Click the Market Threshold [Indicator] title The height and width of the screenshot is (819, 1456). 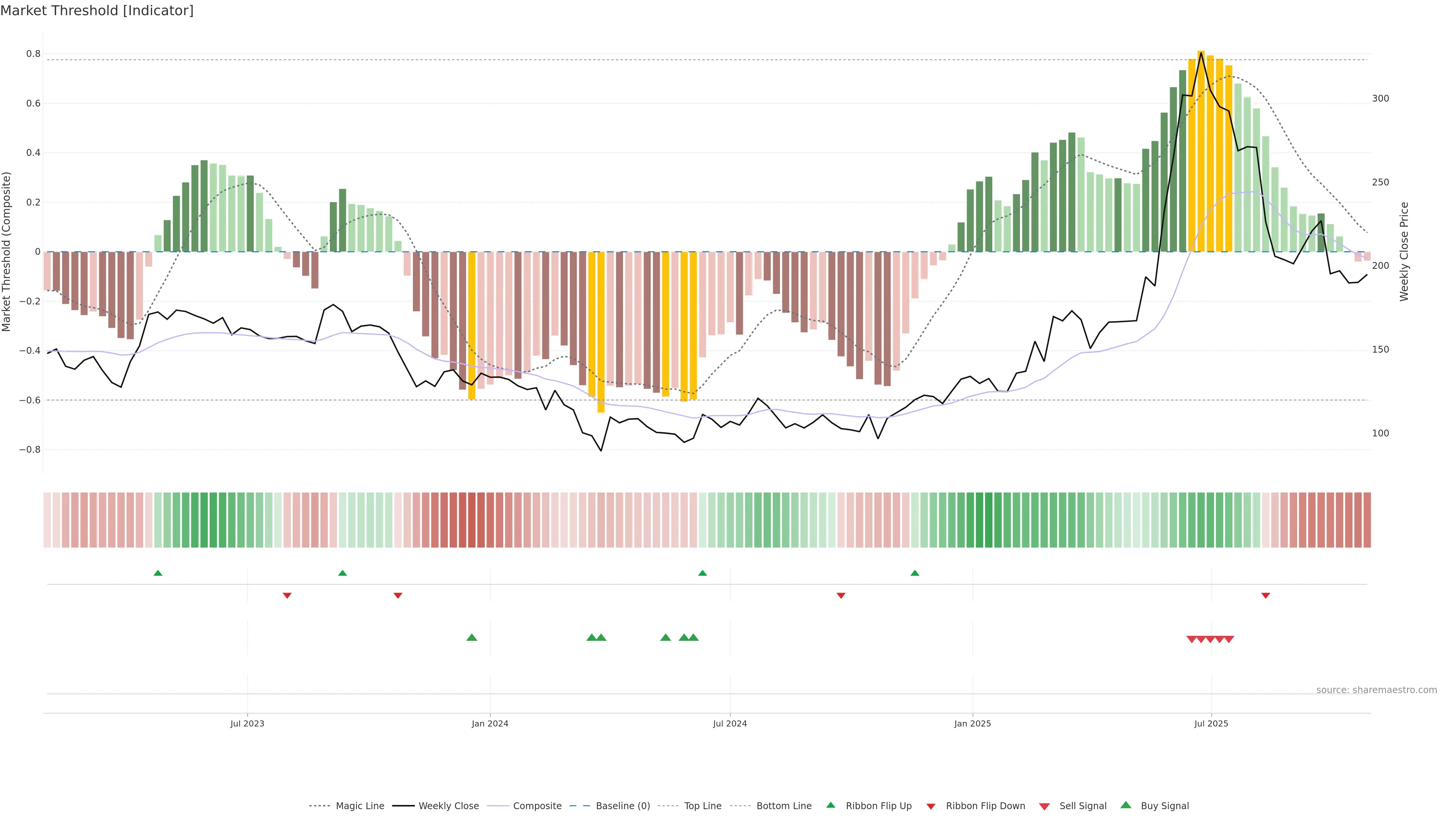click(97, 11)
